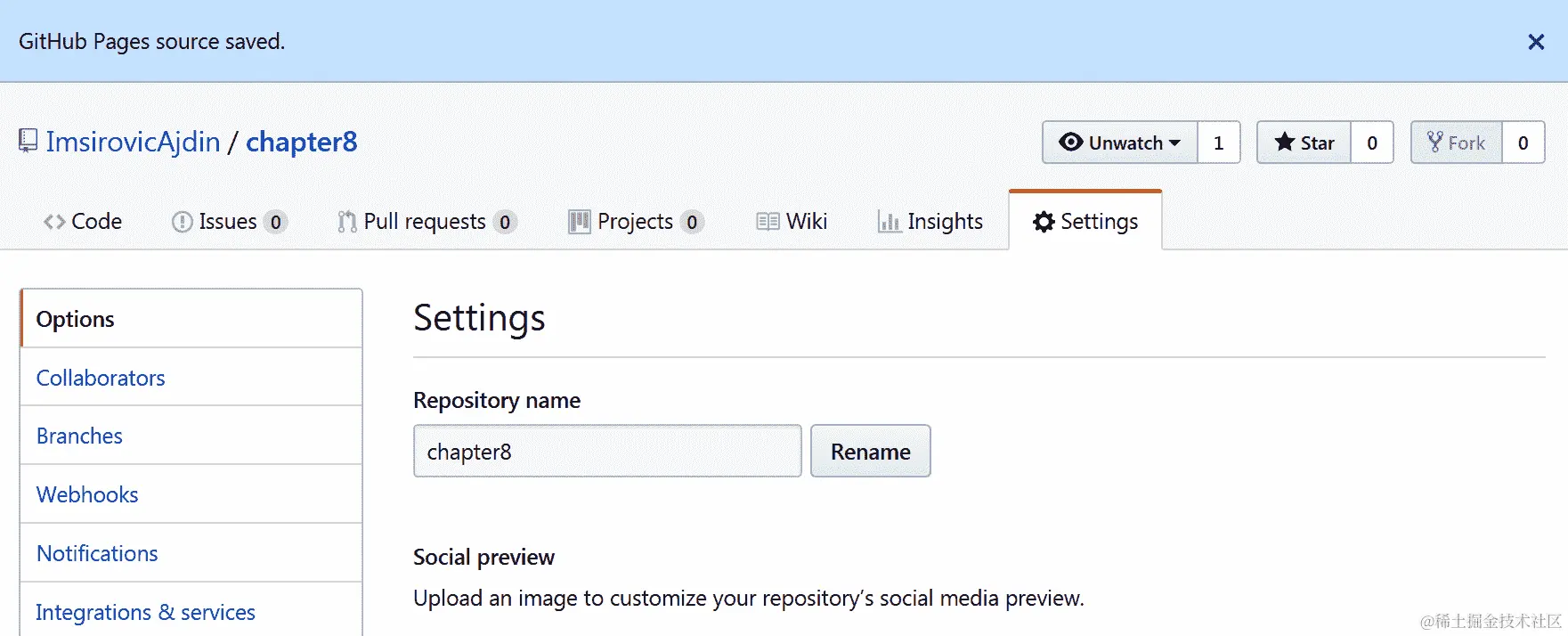The width and height of the screenshot is (1568, 636).
Task: Open Webhooks settings section
Action: [x=87, y=494]
